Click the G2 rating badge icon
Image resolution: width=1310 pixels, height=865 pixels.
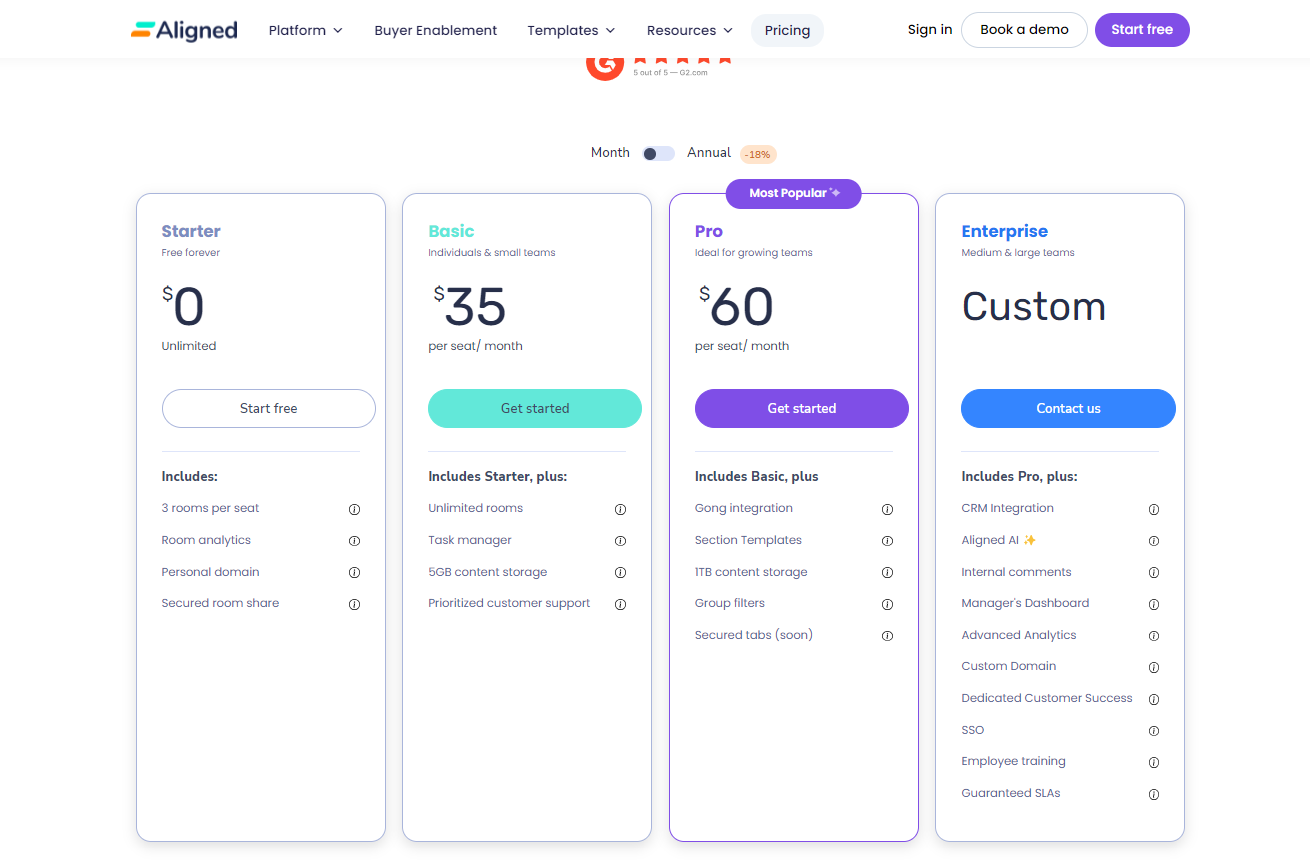click(x=605, y=64)
